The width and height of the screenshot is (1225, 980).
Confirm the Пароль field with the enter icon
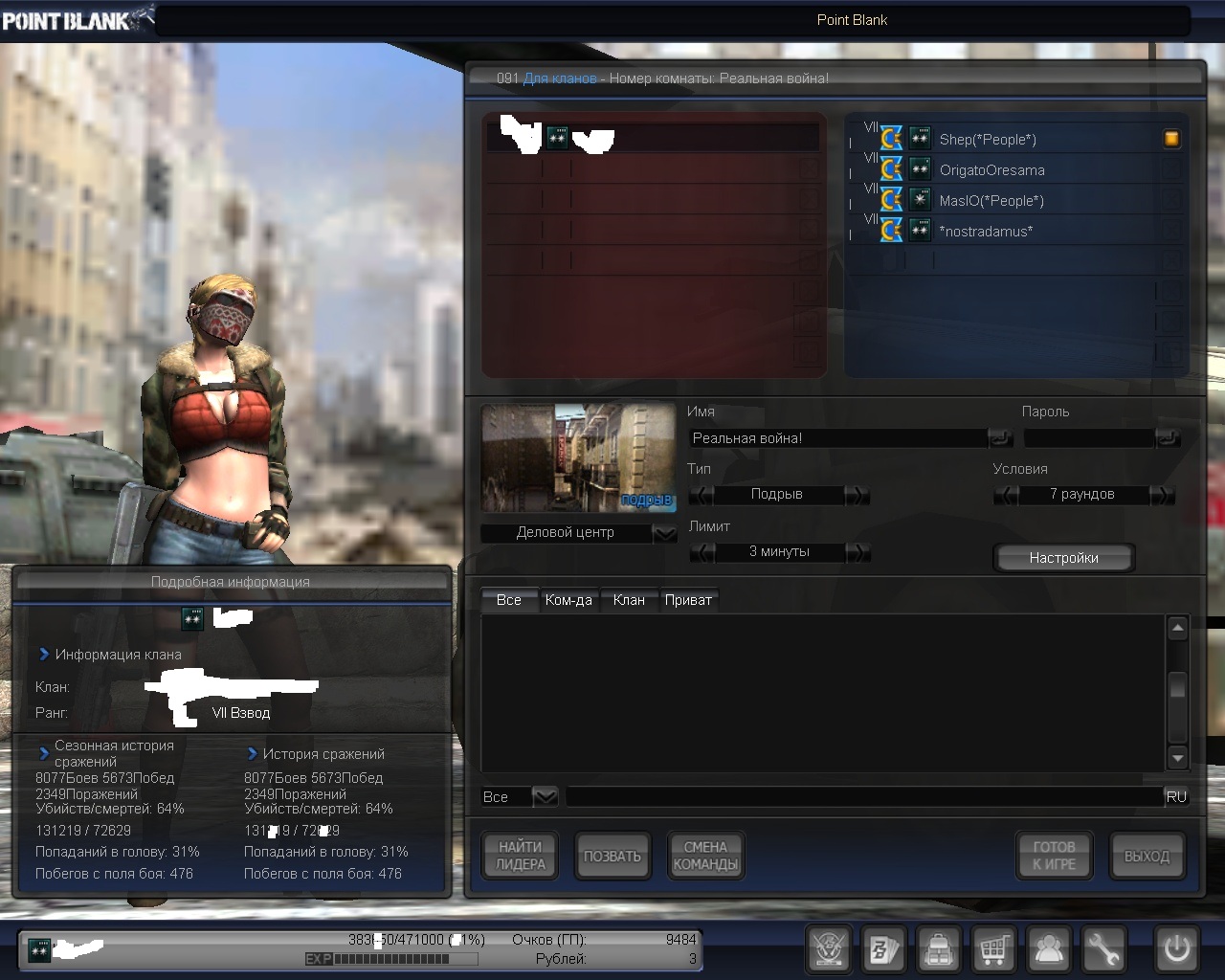(1168, 438)
